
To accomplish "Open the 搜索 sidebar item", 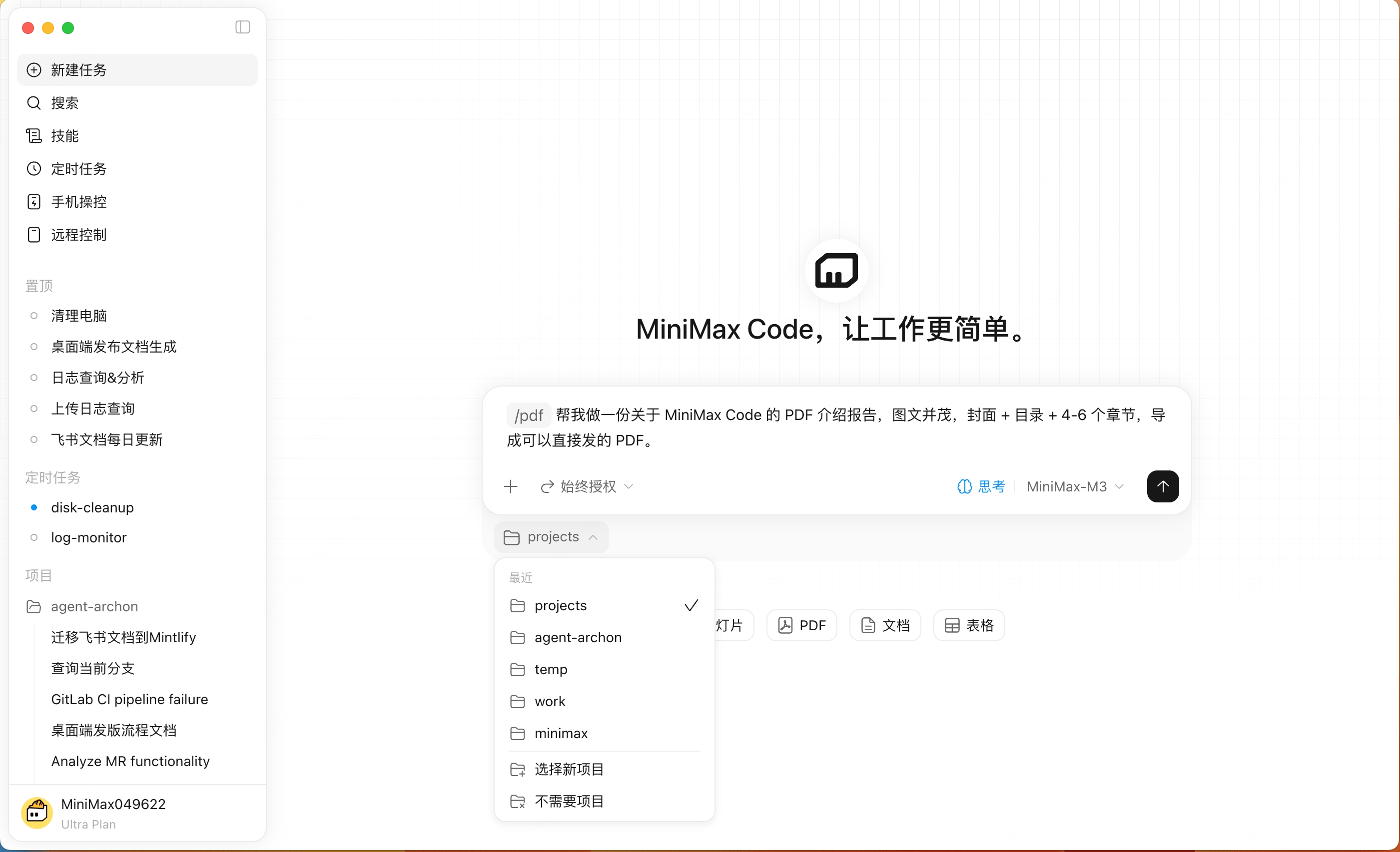I will pyautogui.click(x=137, y=103).
